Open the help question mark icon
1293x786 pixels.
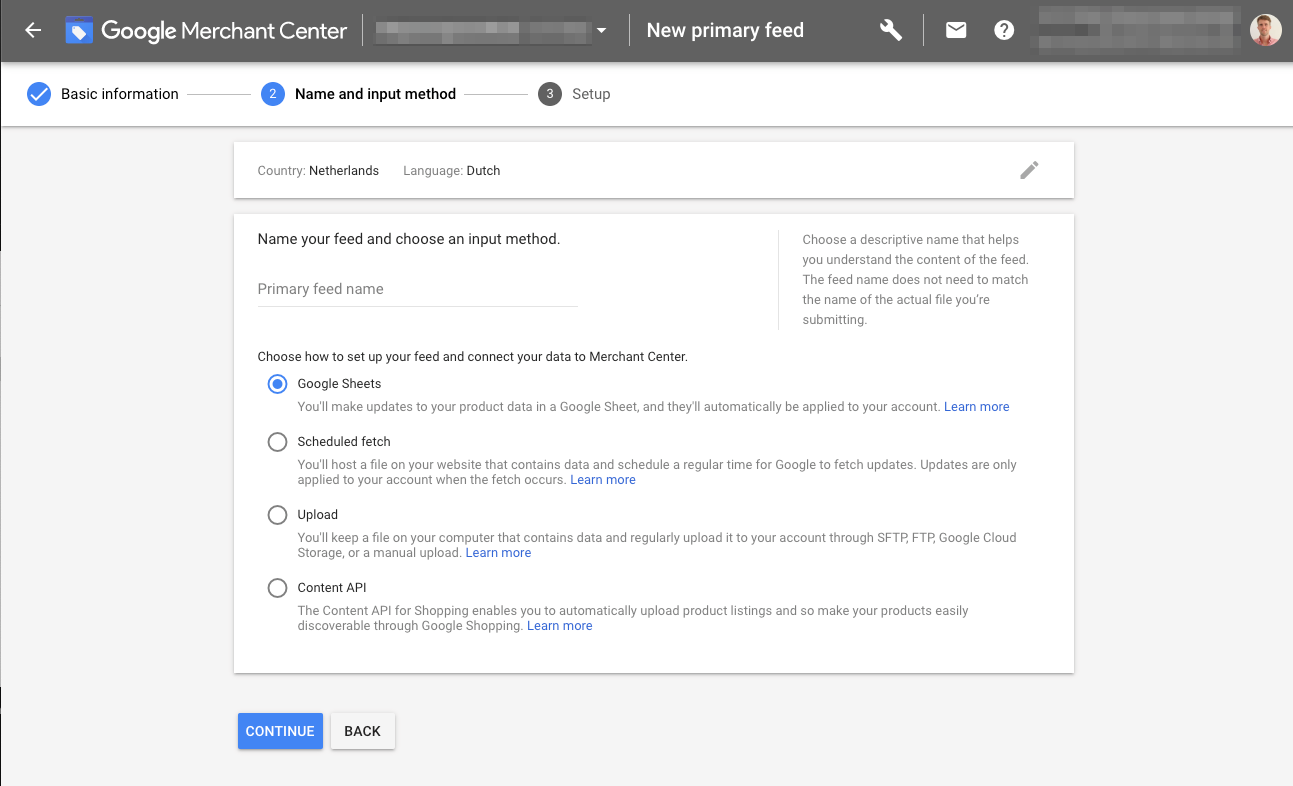pyautogui.click(x=1004, y=30)
